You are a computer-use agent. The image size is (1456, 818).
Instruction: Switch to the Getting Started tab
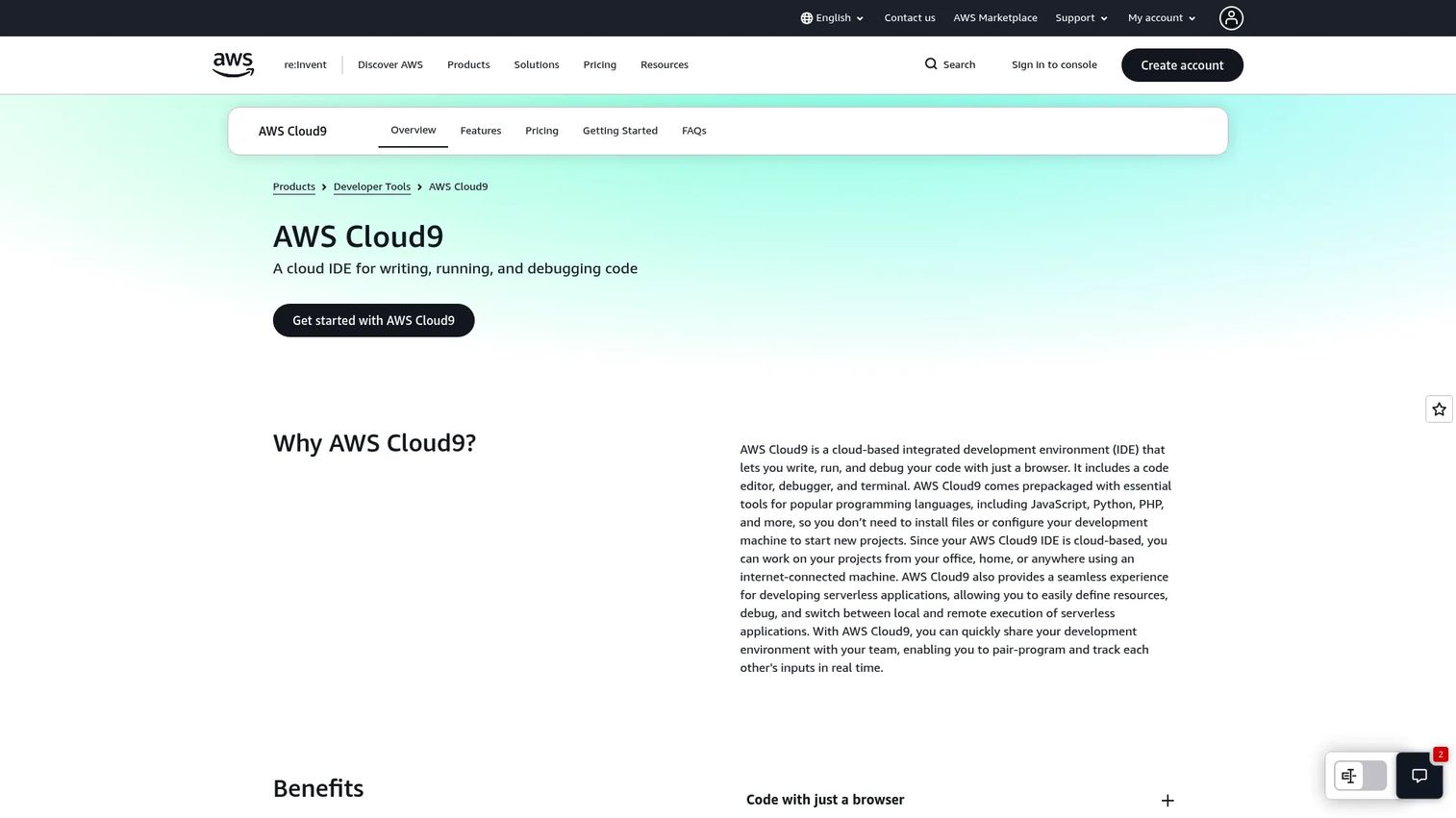[x=620, y=131]
